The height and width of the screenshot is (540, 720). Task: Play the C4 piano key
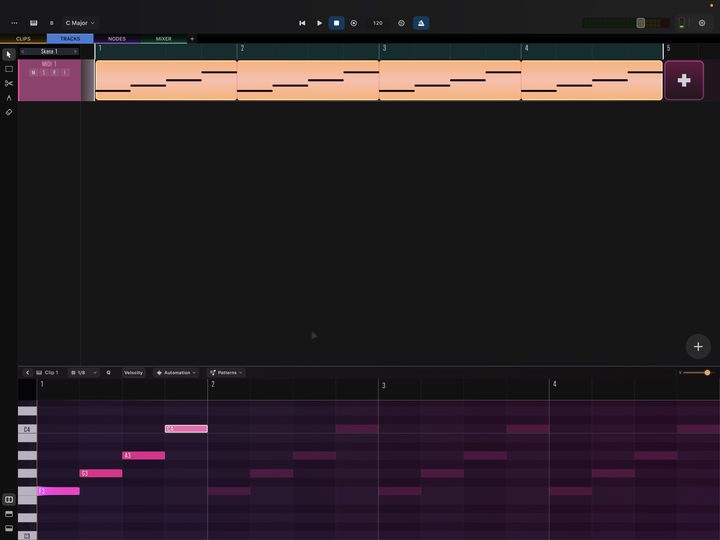[x=27, y=429]
